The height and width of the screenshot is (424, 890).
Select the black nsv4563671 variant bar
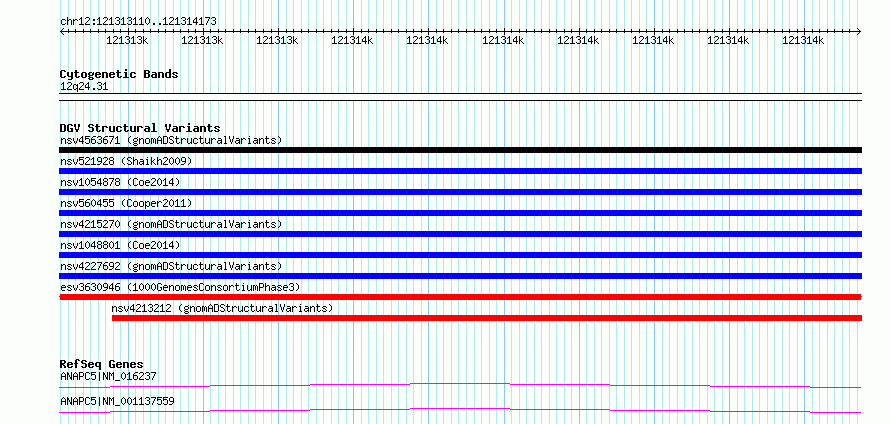(460, 150)
